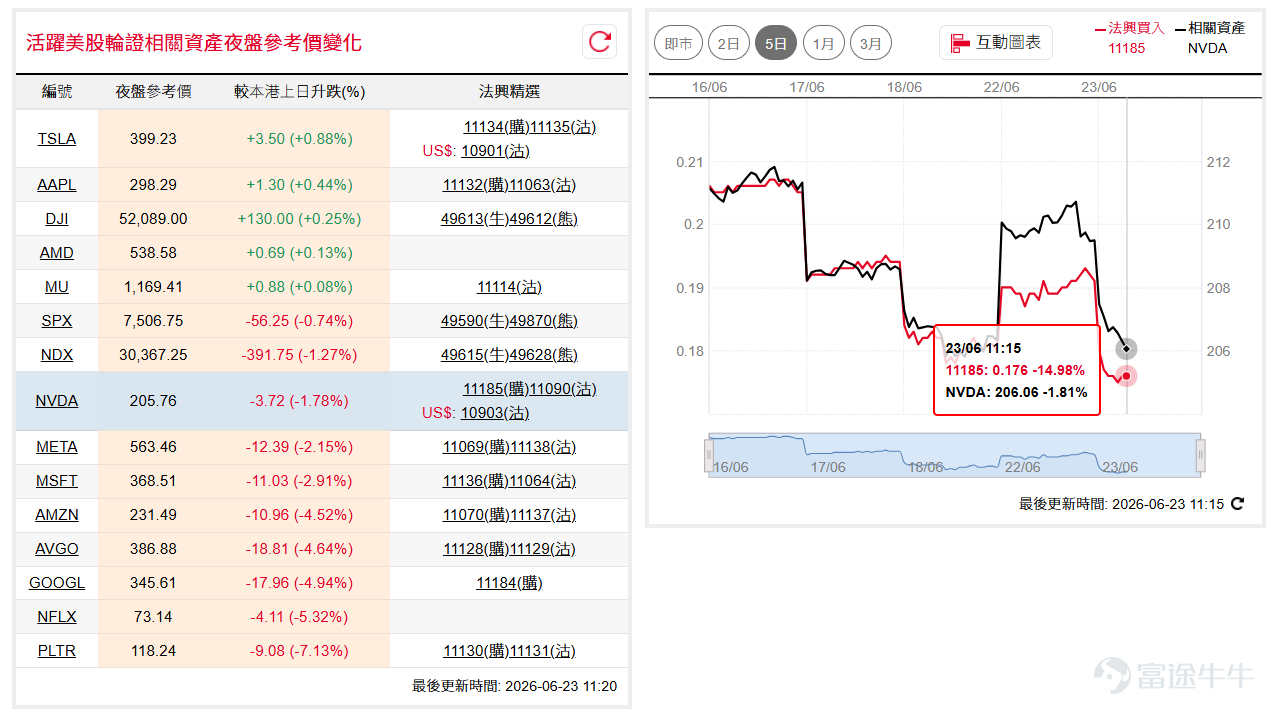Viewport: 1274px width, 712px height.
Task: Open AAPL ticker link
Action: pyautogui.click(x=57, y=185)
